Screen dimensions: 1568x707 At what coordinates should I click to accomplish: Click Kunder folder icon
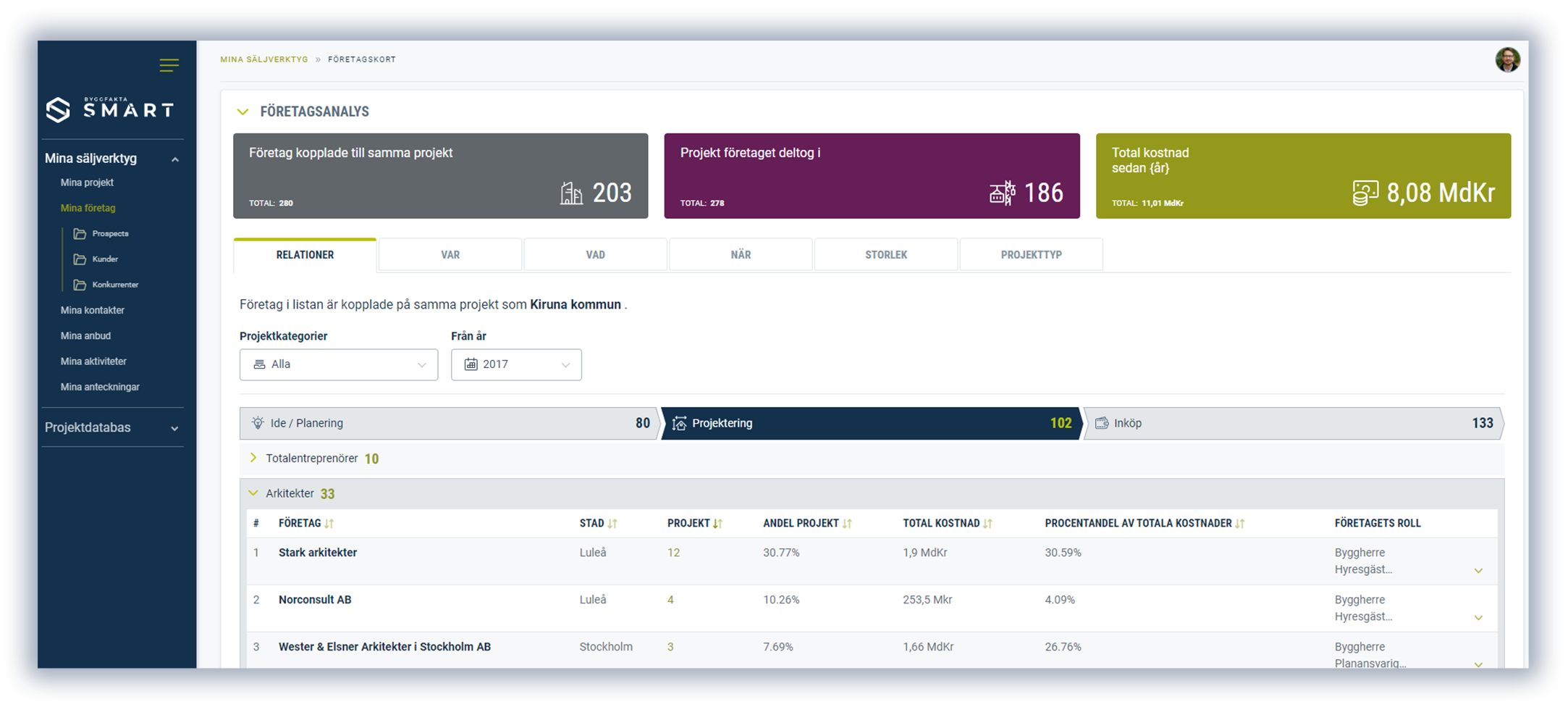pyautogui.click(x=80, y=259)
